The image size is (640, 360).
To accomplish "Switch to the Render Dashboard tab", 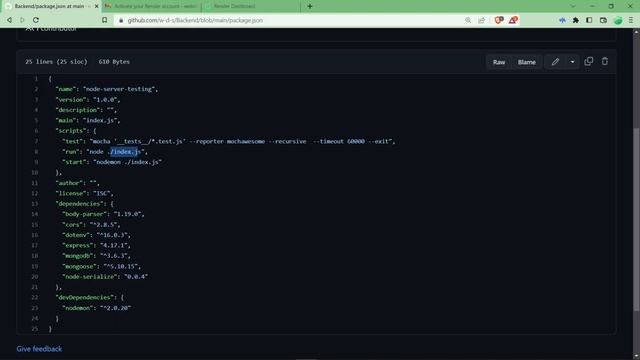I will coord(251,6).
